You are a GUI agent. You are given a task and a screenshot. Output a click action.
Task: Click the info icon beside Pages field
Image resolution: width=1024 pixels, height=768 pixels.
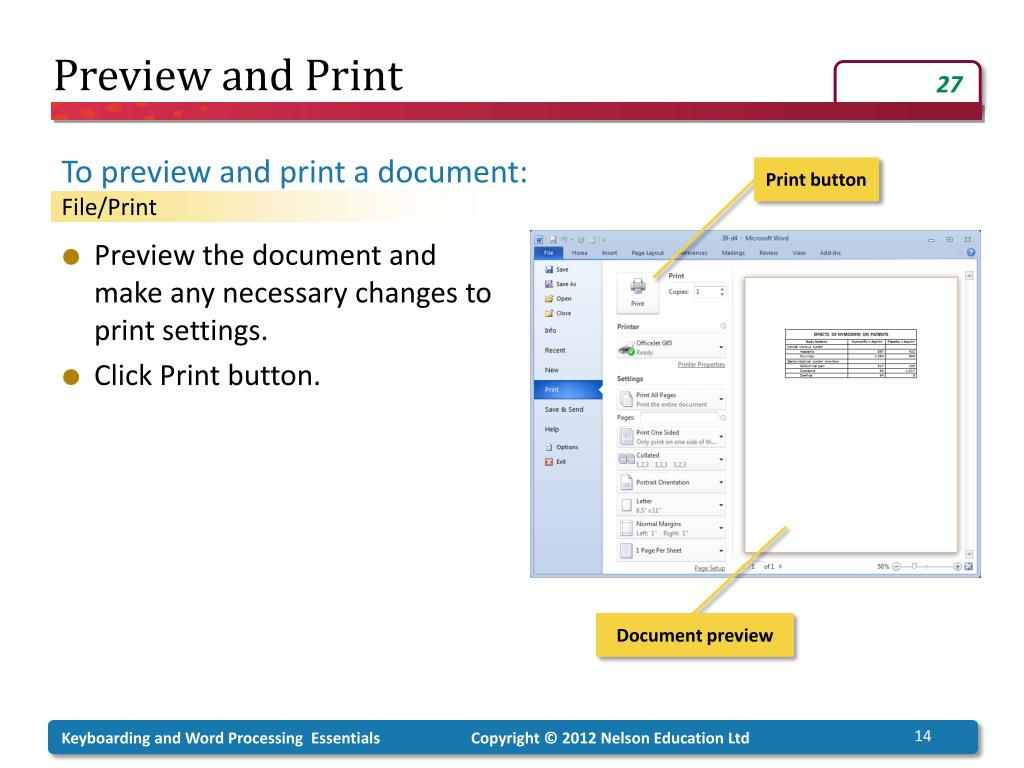(x=723, y=417)
